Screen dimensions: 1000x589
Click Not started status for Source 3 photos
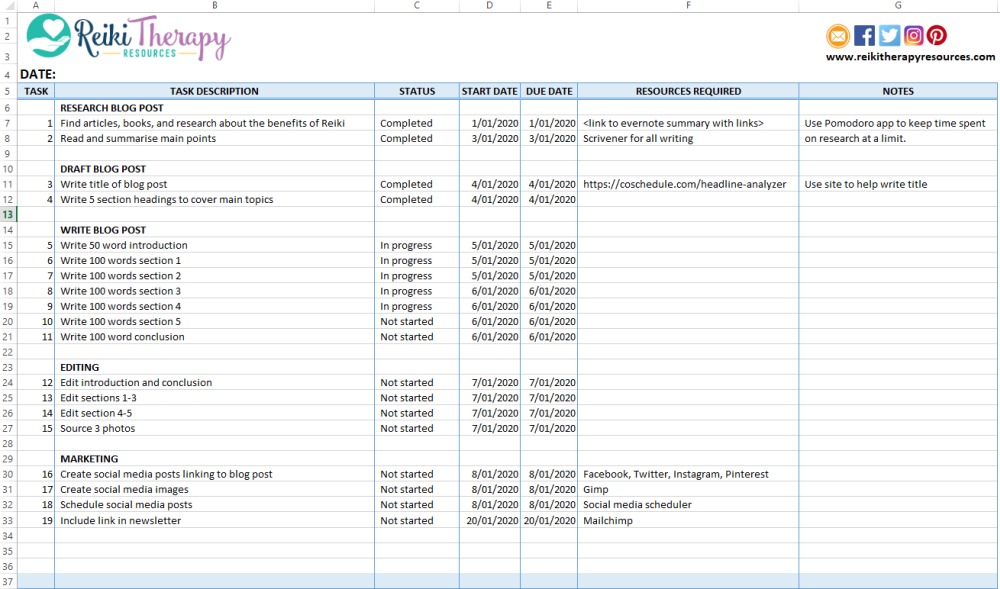[x=416, y=428]
